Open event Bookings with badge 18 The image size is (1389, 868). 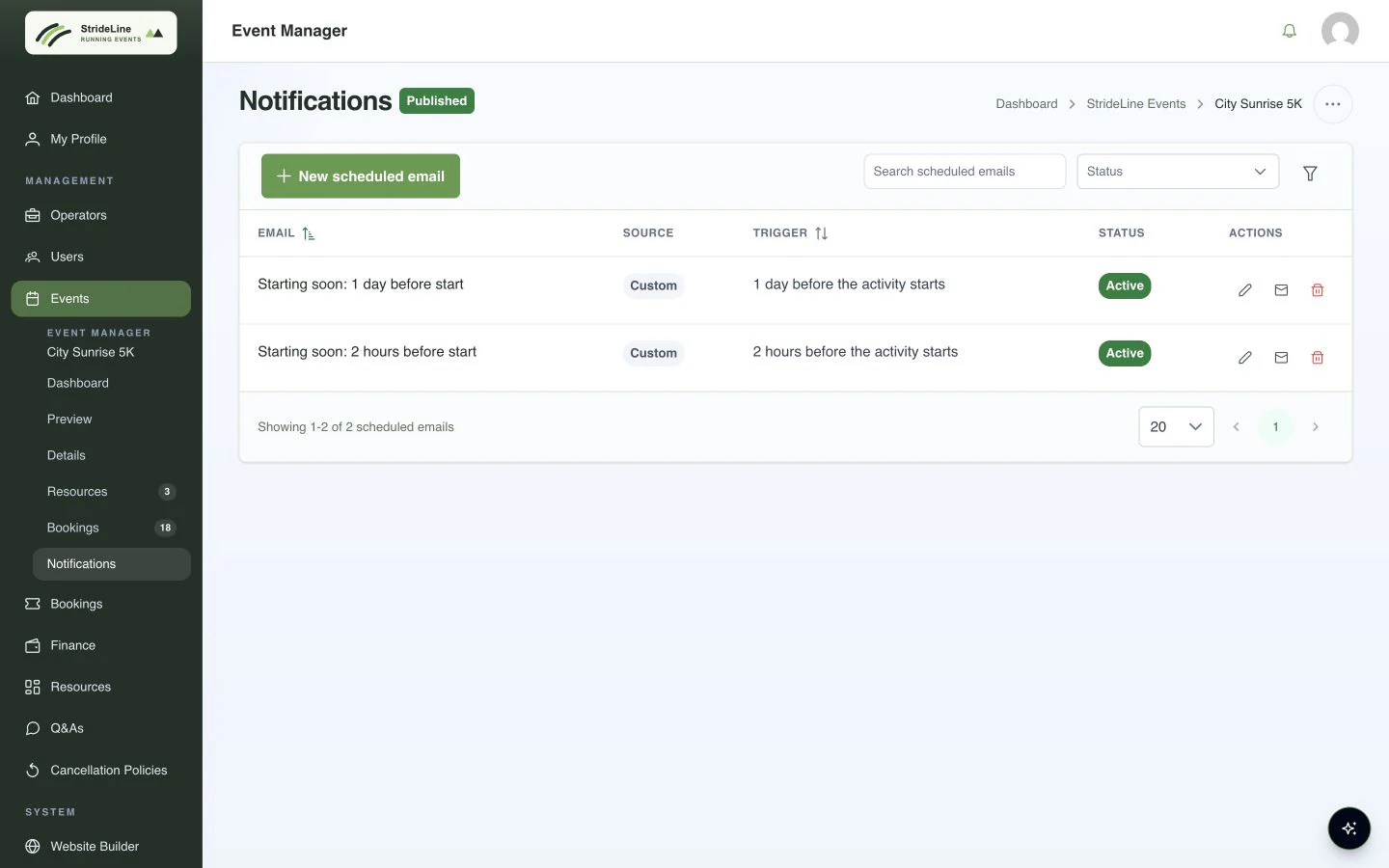pyautogui.click(x=111, y=528)
